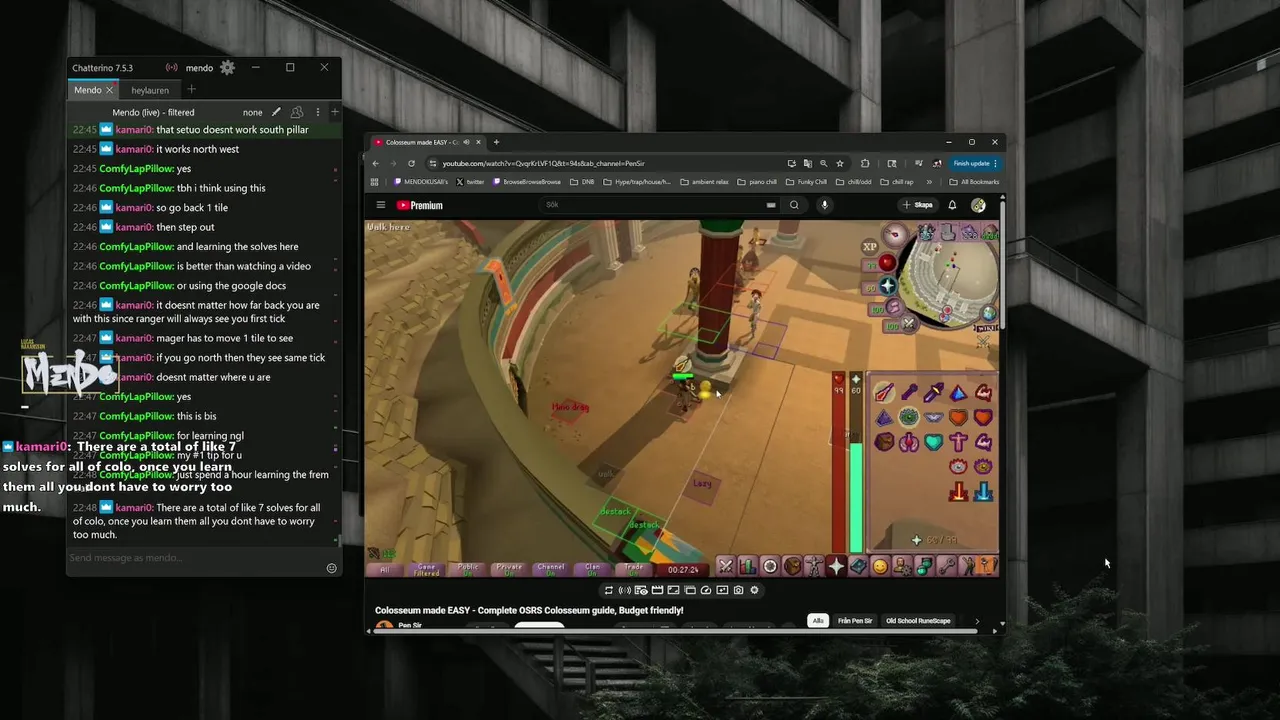
Task: Open the All Bookmarks folder
Action: [974, 182]
